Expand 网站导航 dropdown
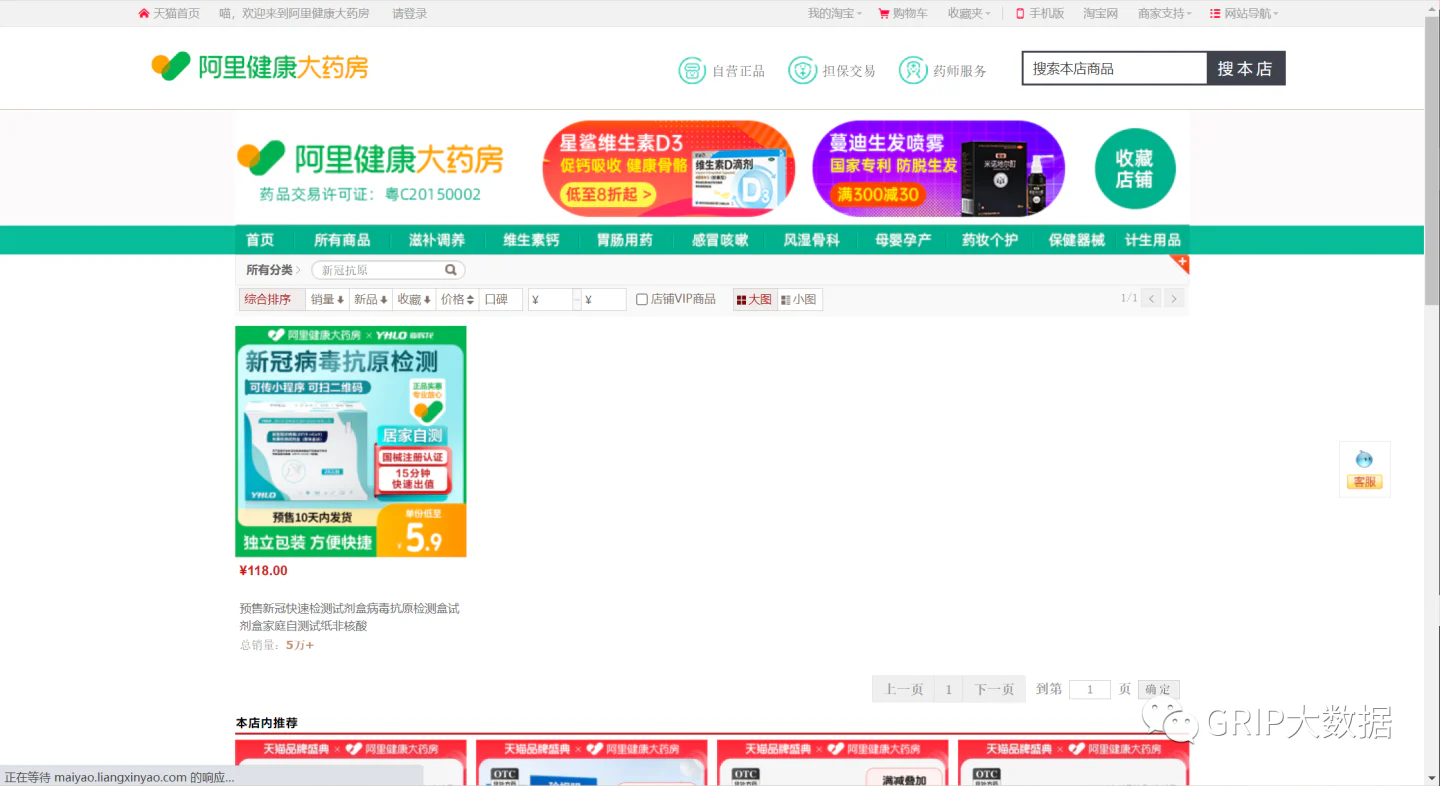Screen dimensions: 1440x786 click(x=1245, y=13)
